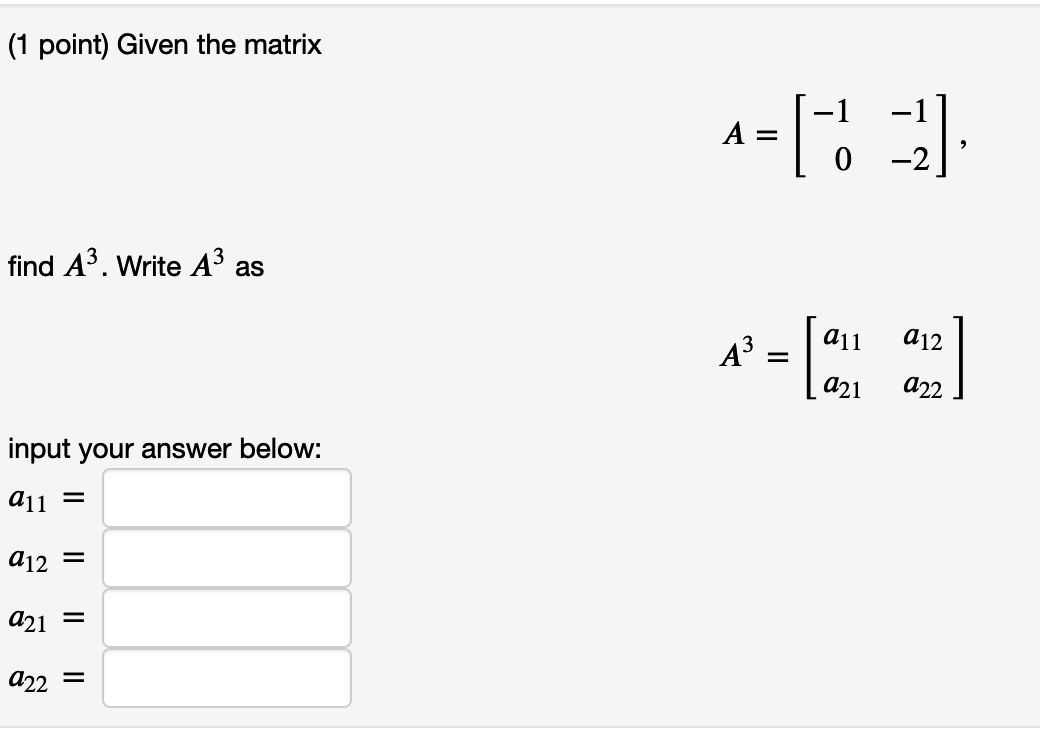
Task: Click a21 inside the A³ symbolic matrix
Action: [x=842, y=387]
